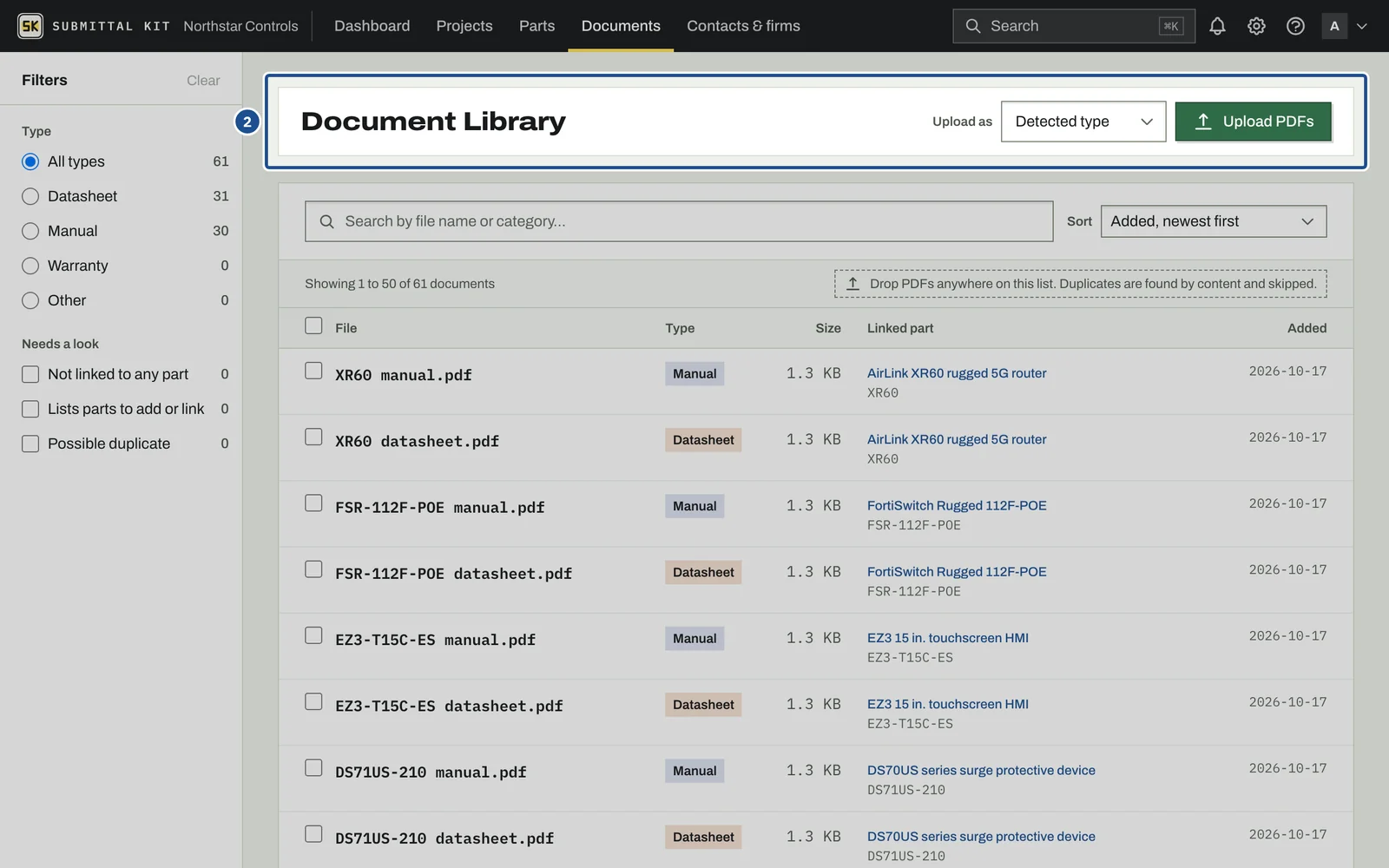This screenshot has height=868, width=1389.
Task: Open the Sort dropdown
Action: [x=1214, y=221]
